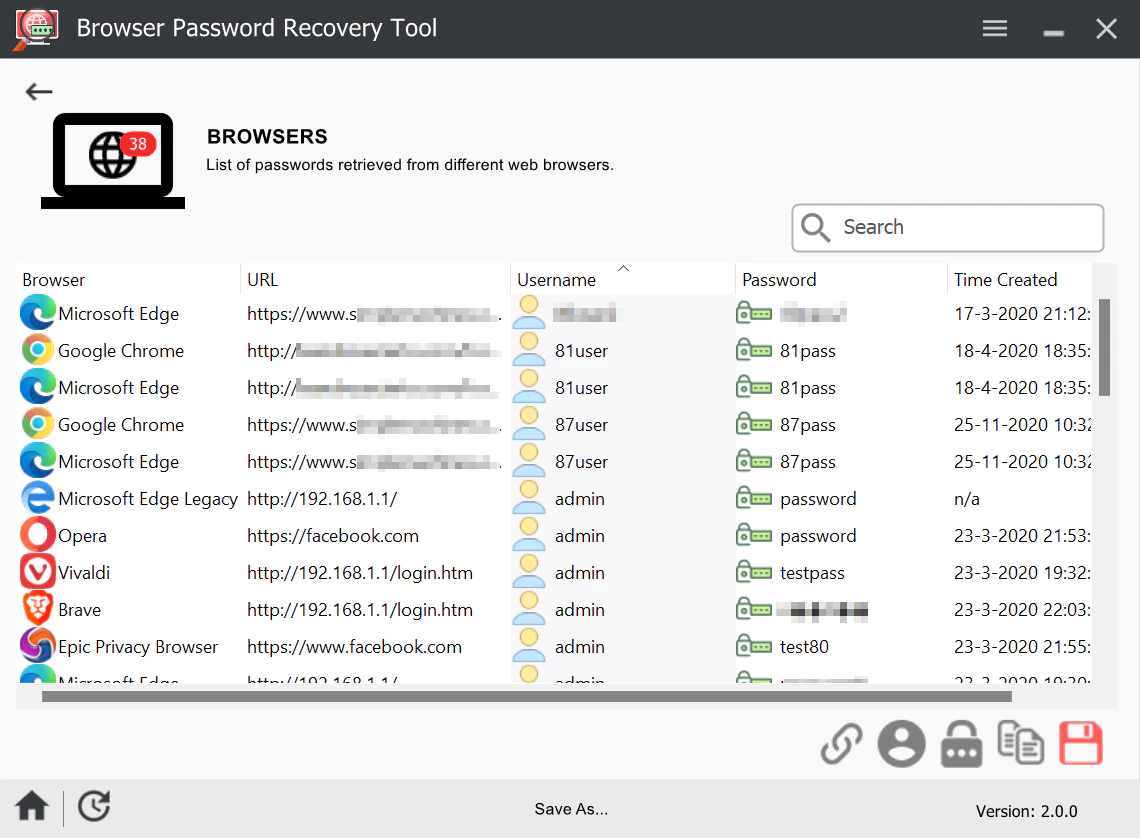Click the password cell in Edge Legacy row

(818, 499)
